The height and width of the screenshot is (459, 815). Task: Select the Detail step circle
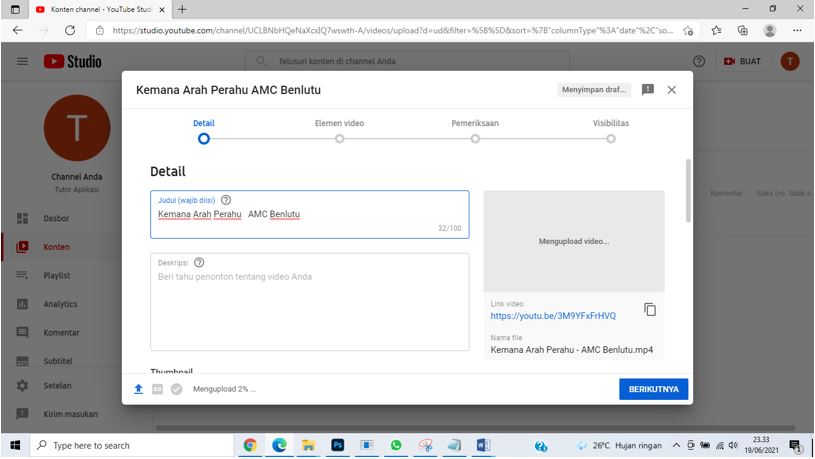tap(204, 139)
